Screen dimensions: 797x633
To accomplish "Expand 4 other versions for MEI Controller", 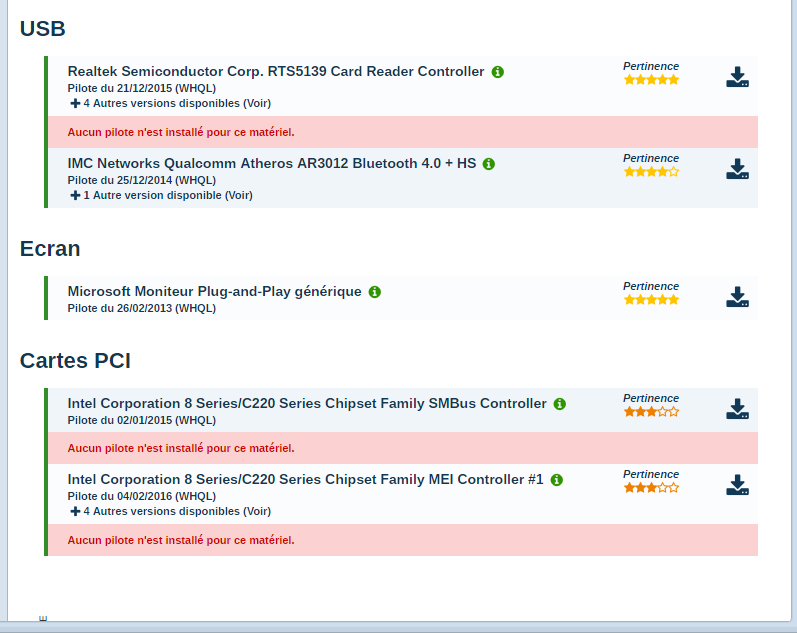I will (171, 511).
